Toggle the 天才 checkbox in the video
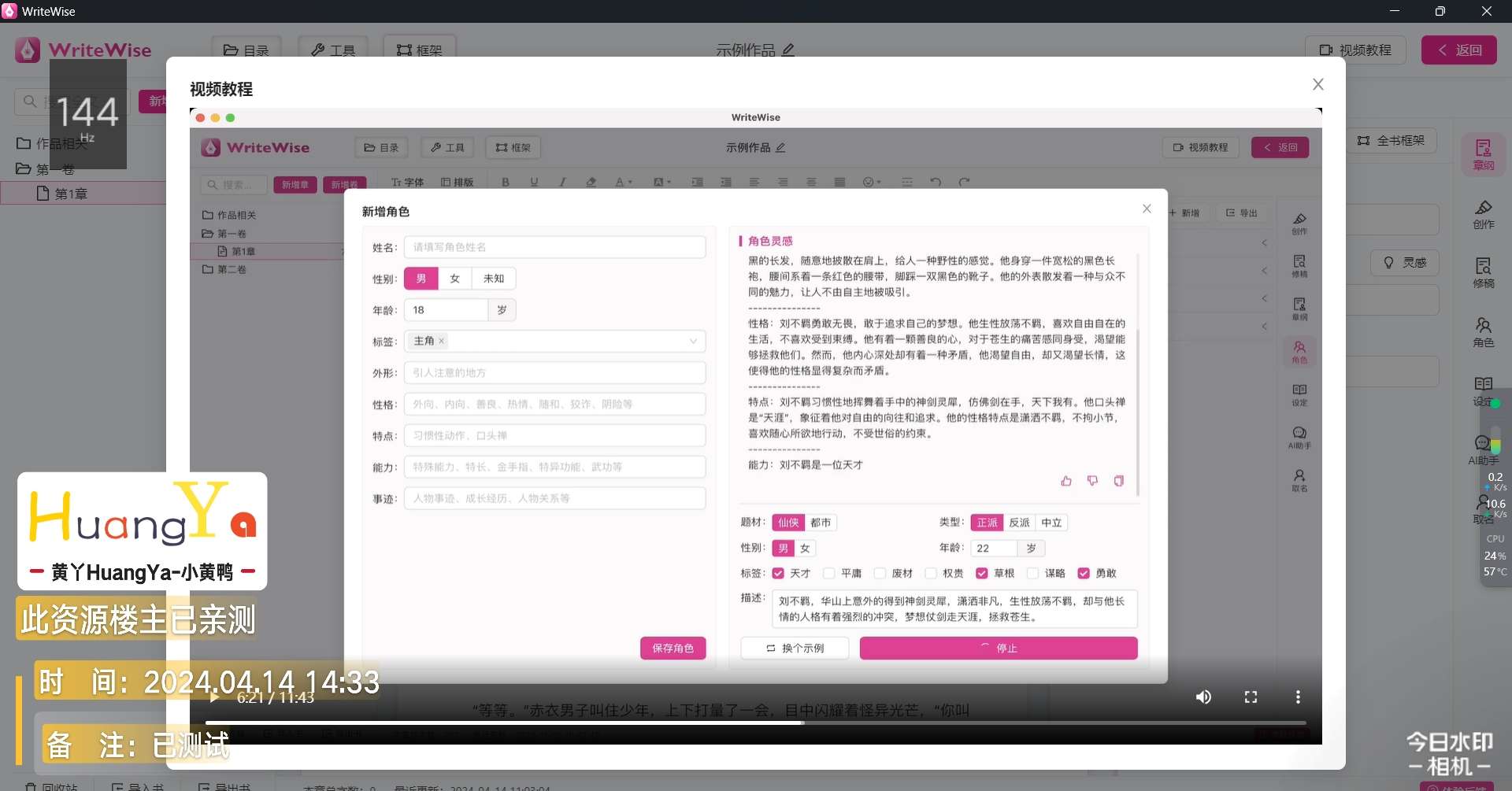The height and width of the screenshot is (791, 1512). click(x=778, y=573)
